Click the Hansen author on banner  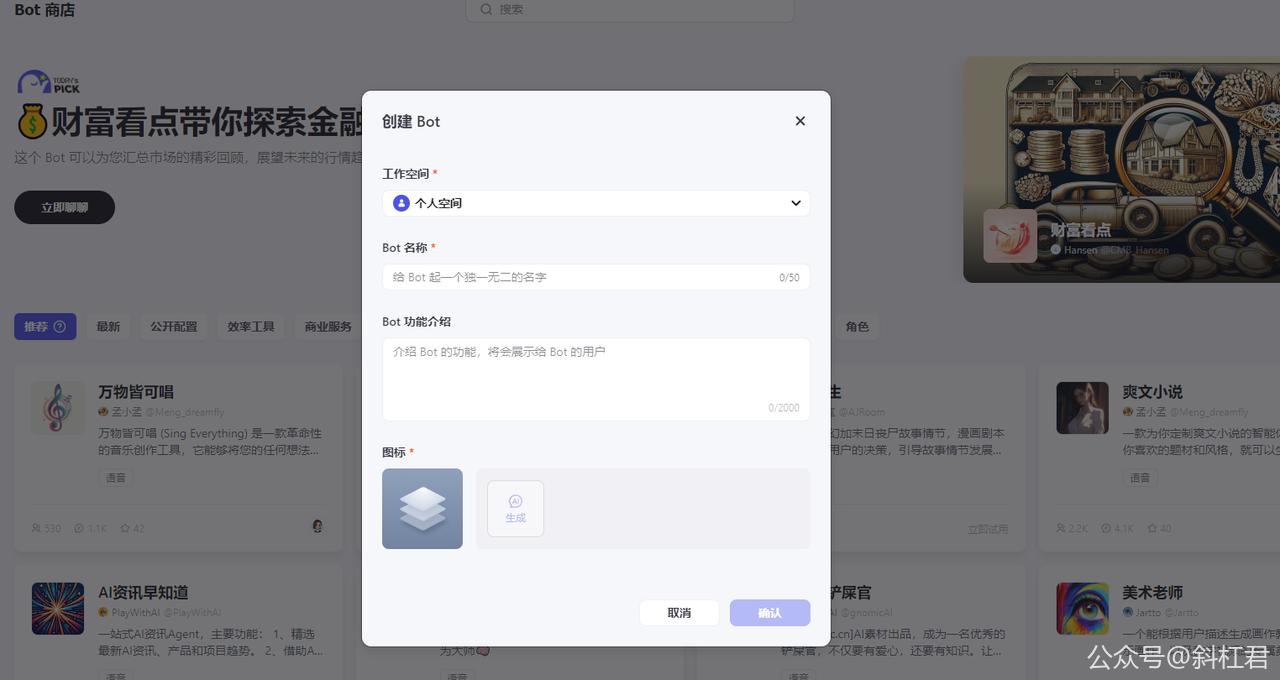point(1080,250)
